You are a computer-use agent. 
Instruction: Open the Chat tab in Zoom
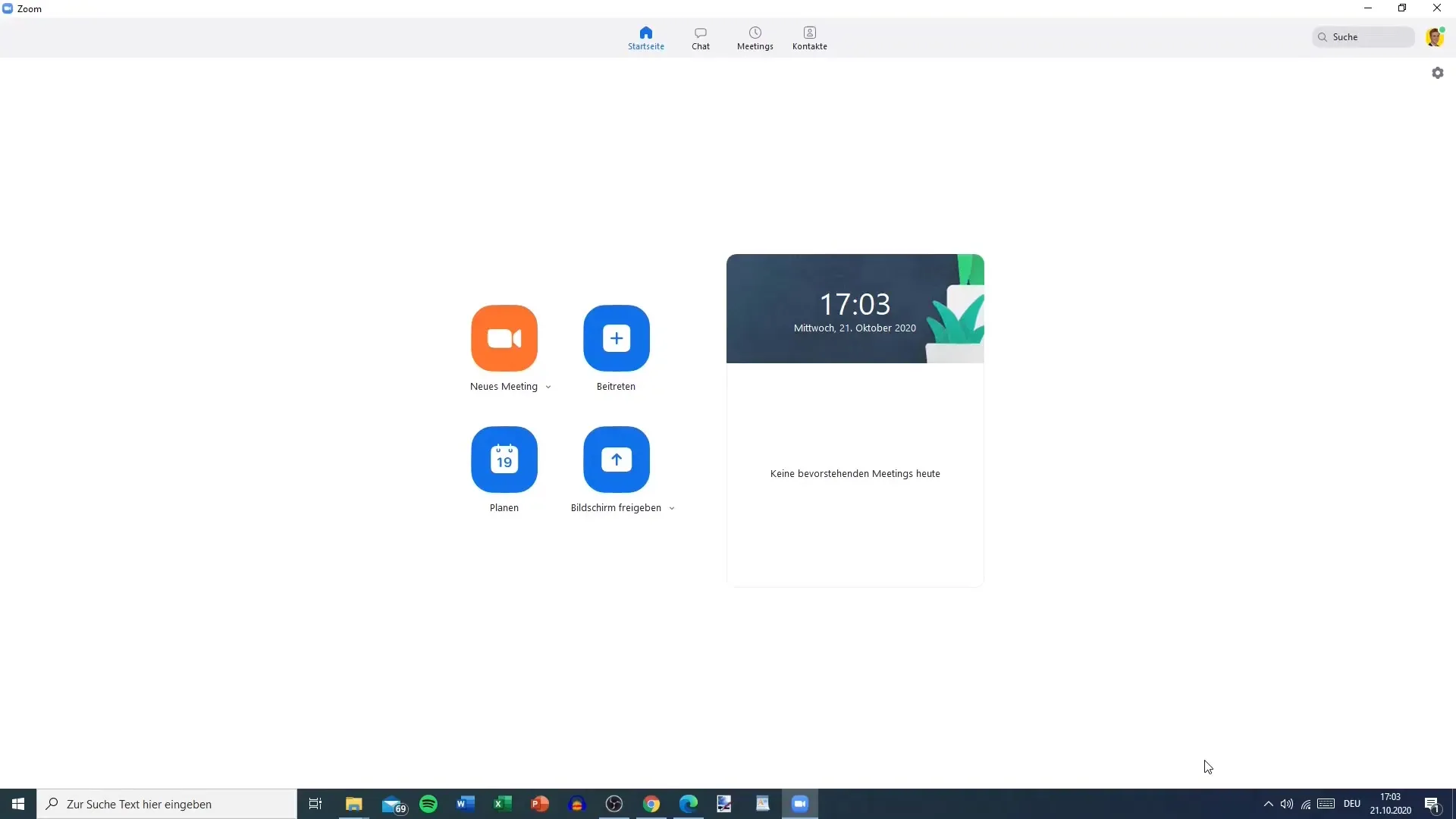pyautogui.click(x=700, y=37)
